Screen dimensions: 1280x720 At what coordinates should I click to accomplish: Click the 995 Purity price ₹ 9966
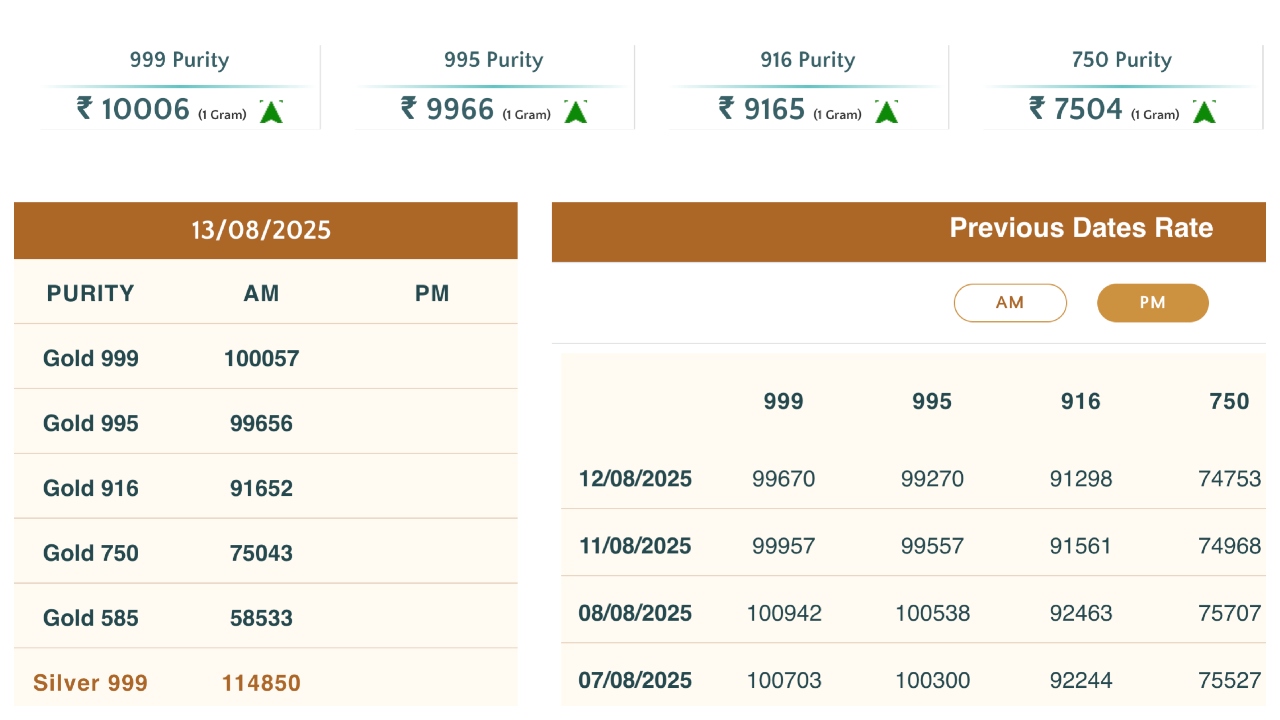tap(448, 108)
